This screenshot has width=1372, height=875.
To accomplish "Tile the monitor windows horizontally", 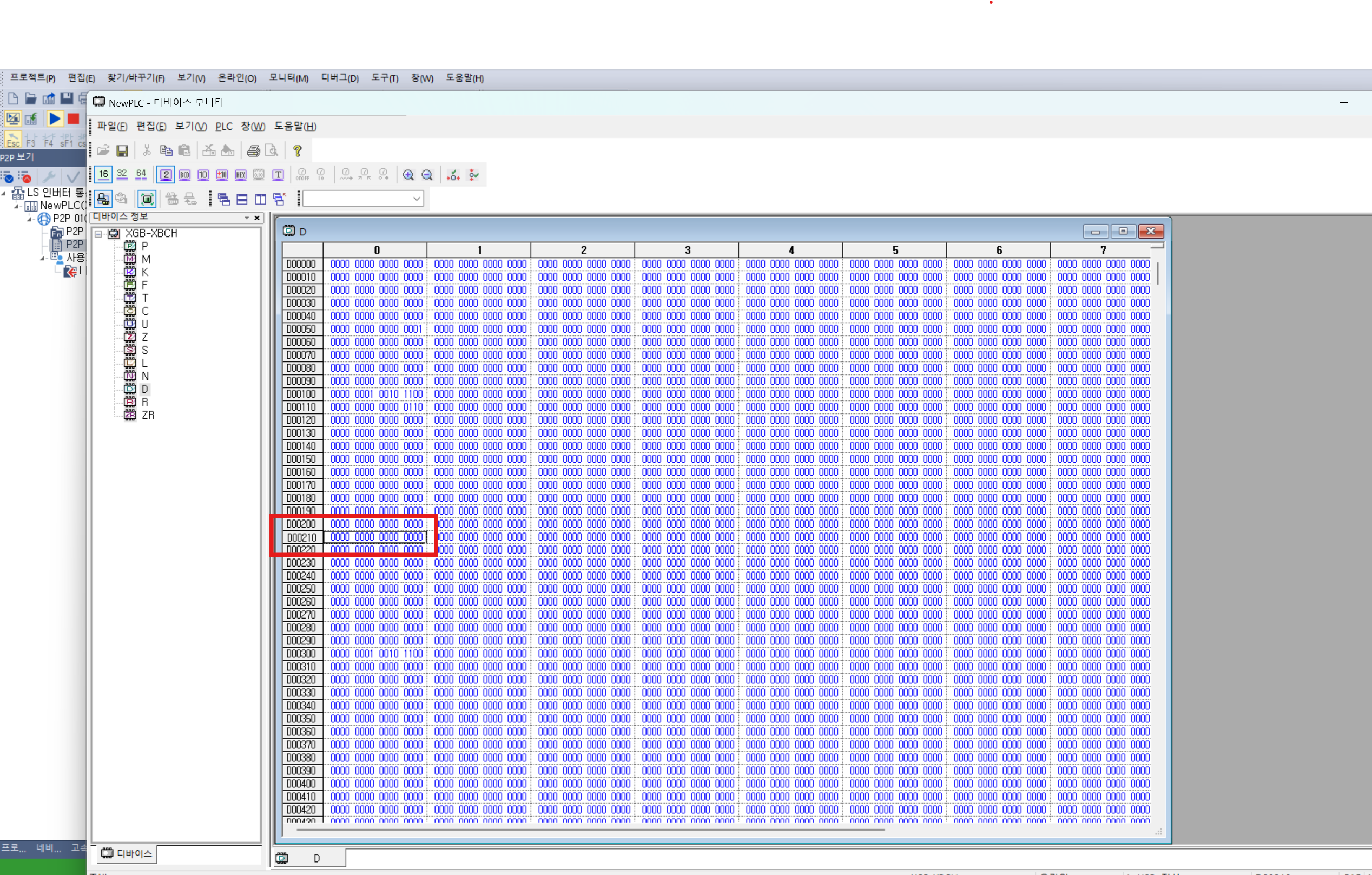I will pyautogui.click(x=242, y=199).
